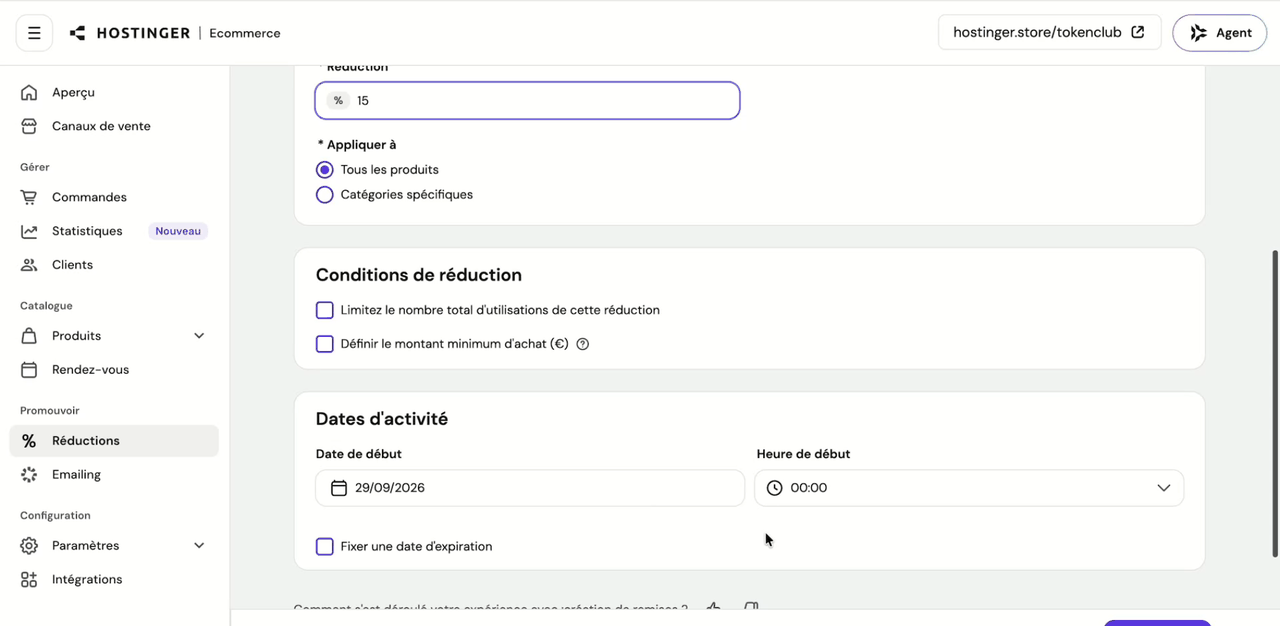Click the Hostinger logo
This screenshot has height=626, width=1280.
tap(130, 33)
